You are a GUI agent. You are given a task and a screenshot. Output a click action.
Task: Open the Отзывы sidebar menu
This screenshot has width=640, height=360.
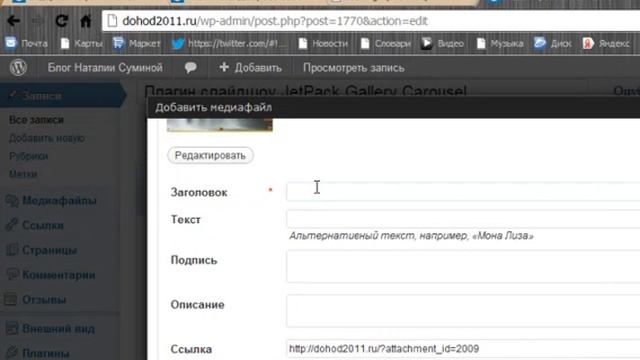[36, 300]
